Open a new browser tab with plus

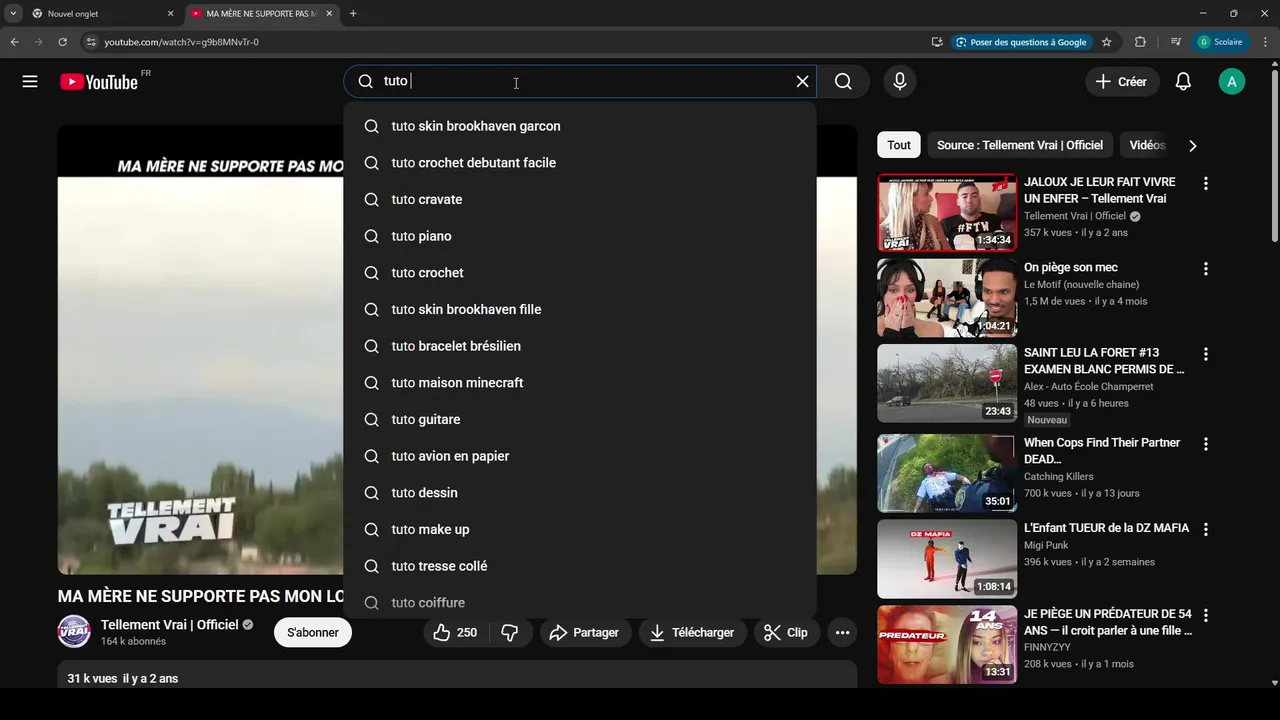click(353, 14)
